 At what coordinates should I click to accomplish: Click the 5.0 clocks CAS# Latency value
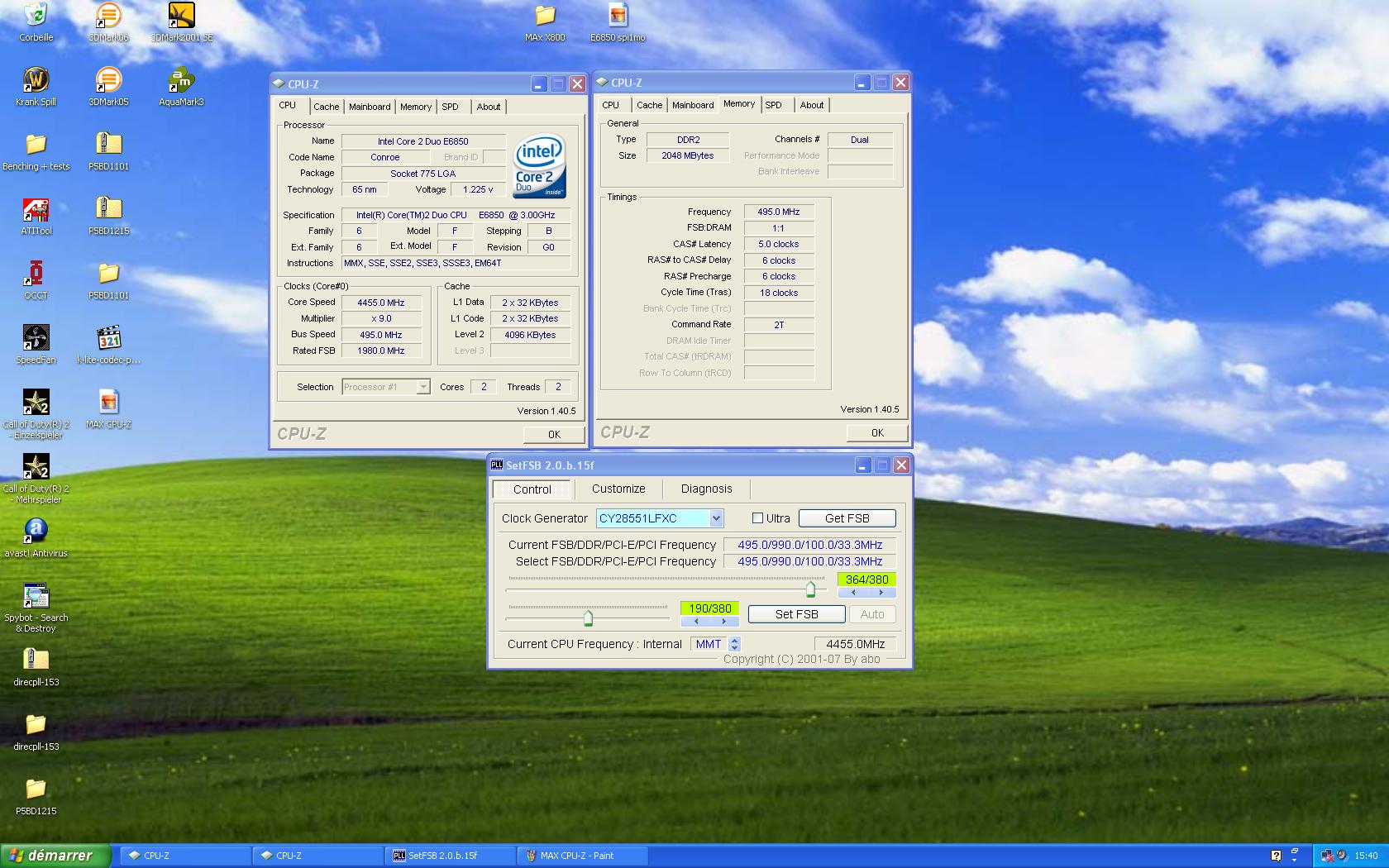click(x=779, y=244)
